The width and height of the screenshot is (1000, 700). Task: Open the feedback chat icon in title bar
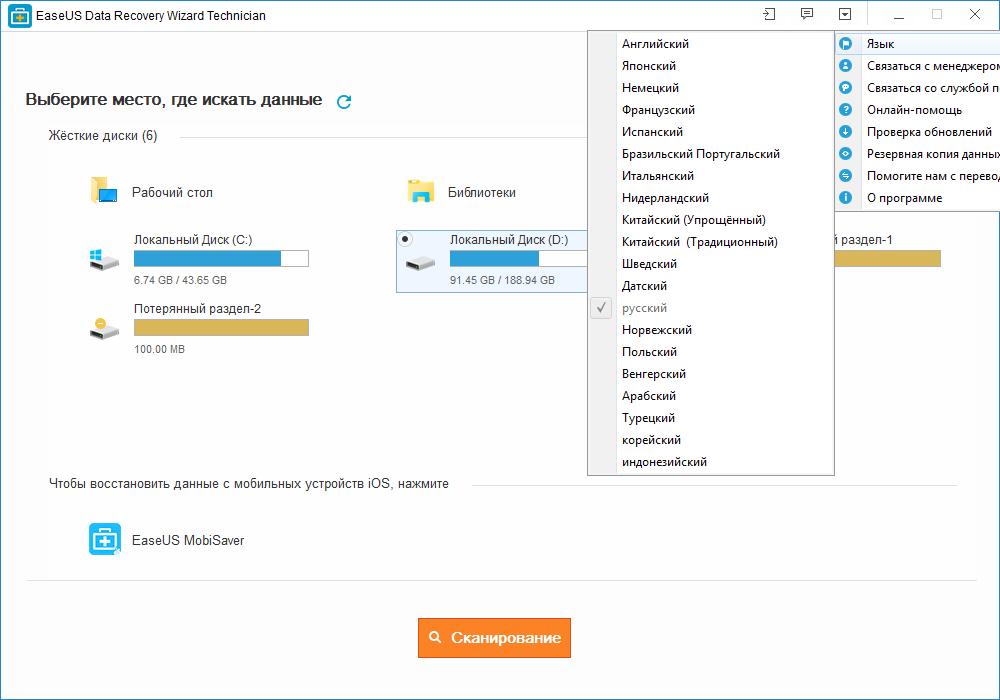coord(807,14)
